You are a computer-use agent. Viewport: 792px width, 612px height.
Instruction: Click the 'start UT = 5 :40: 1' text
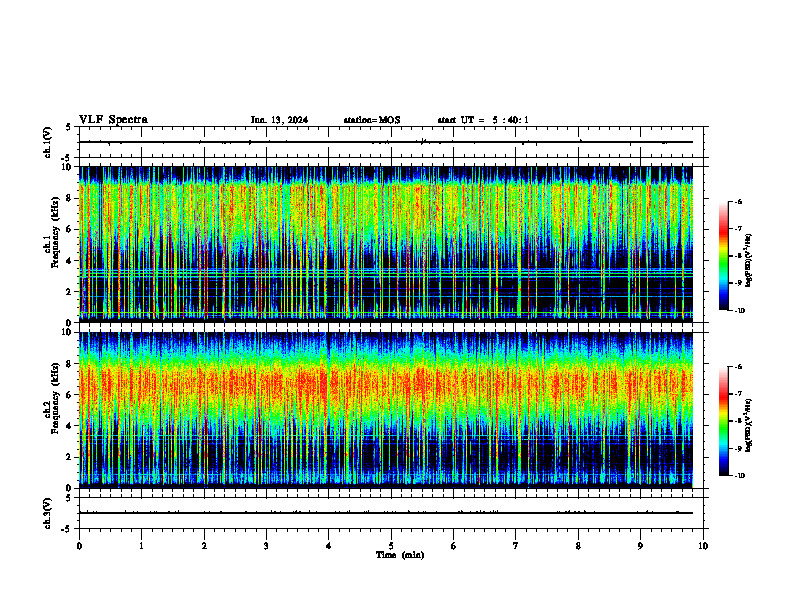pos(483,120)
